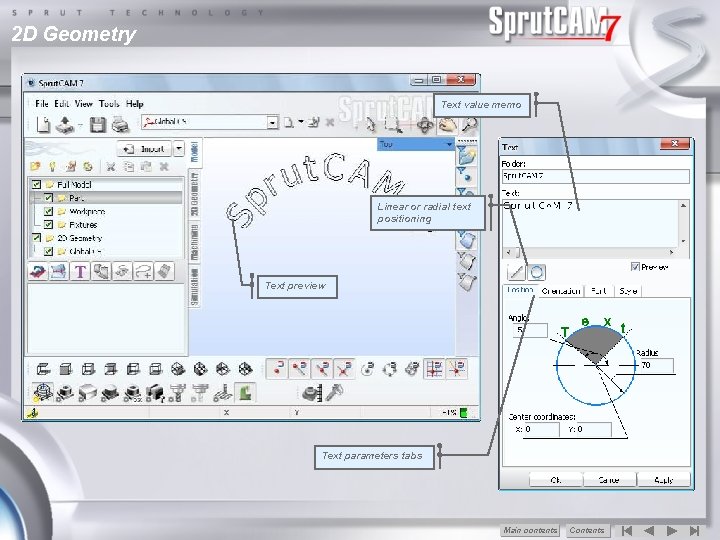720x540 pixels.
Task: Click the previous slide arrow
Action: pyautogui.click(x=649, y=530)
